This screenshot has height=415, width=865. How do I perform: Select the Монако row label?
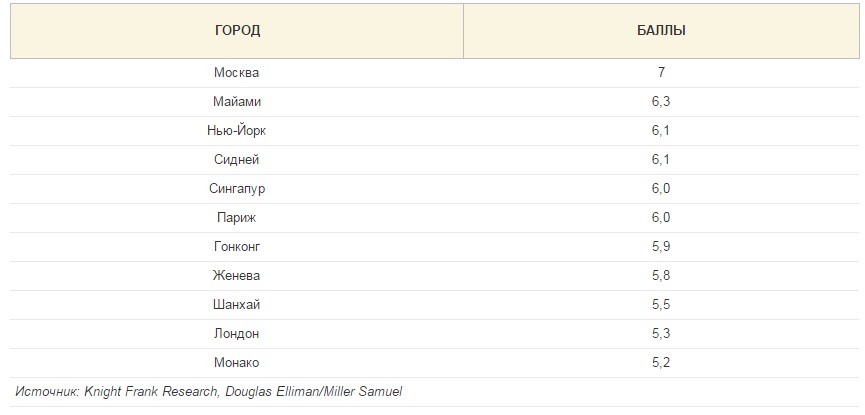tap(237, 363)
